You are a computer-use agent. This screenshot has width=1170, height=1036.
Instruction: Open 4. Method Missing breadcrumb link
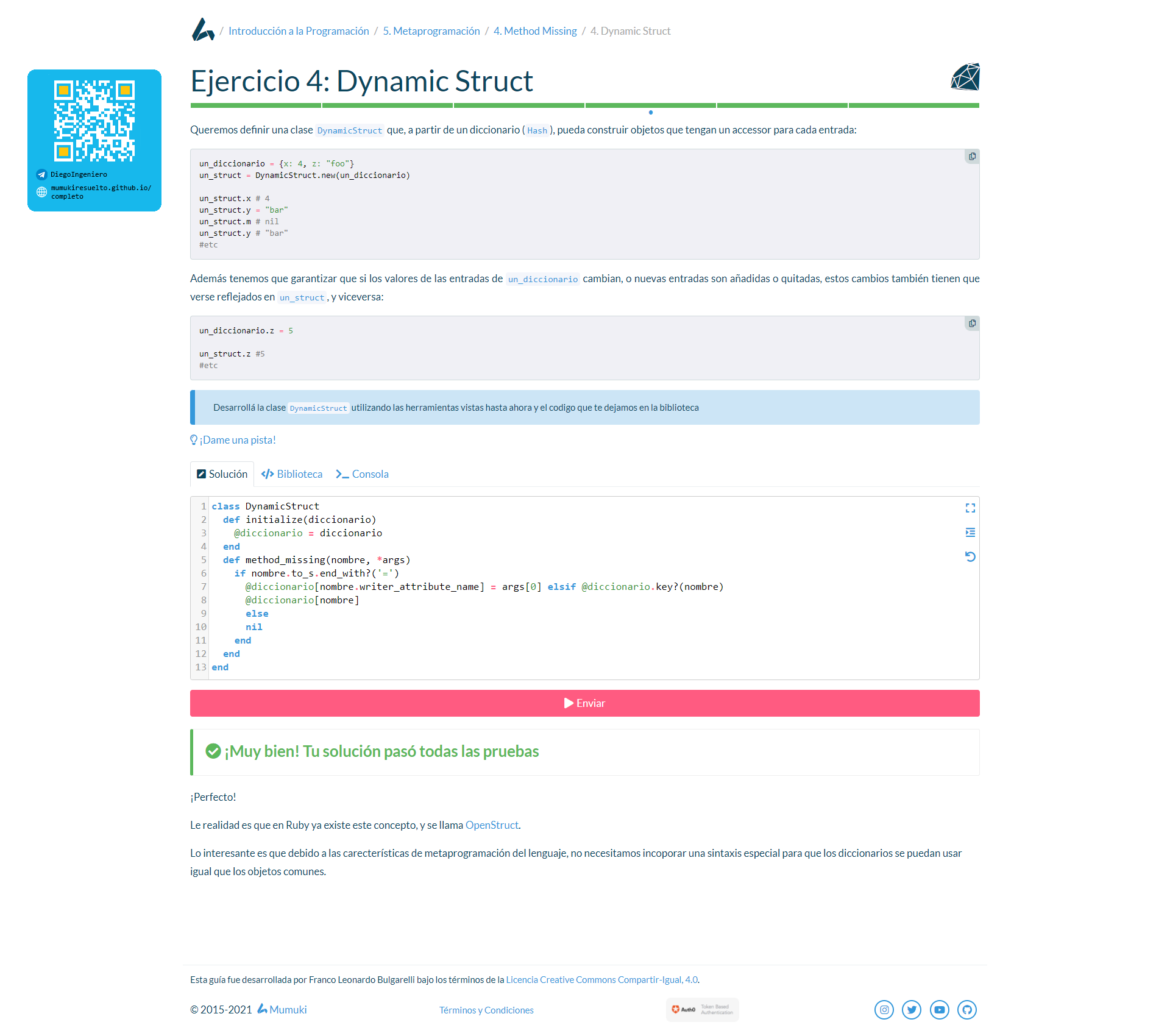[x=535, y=31]
